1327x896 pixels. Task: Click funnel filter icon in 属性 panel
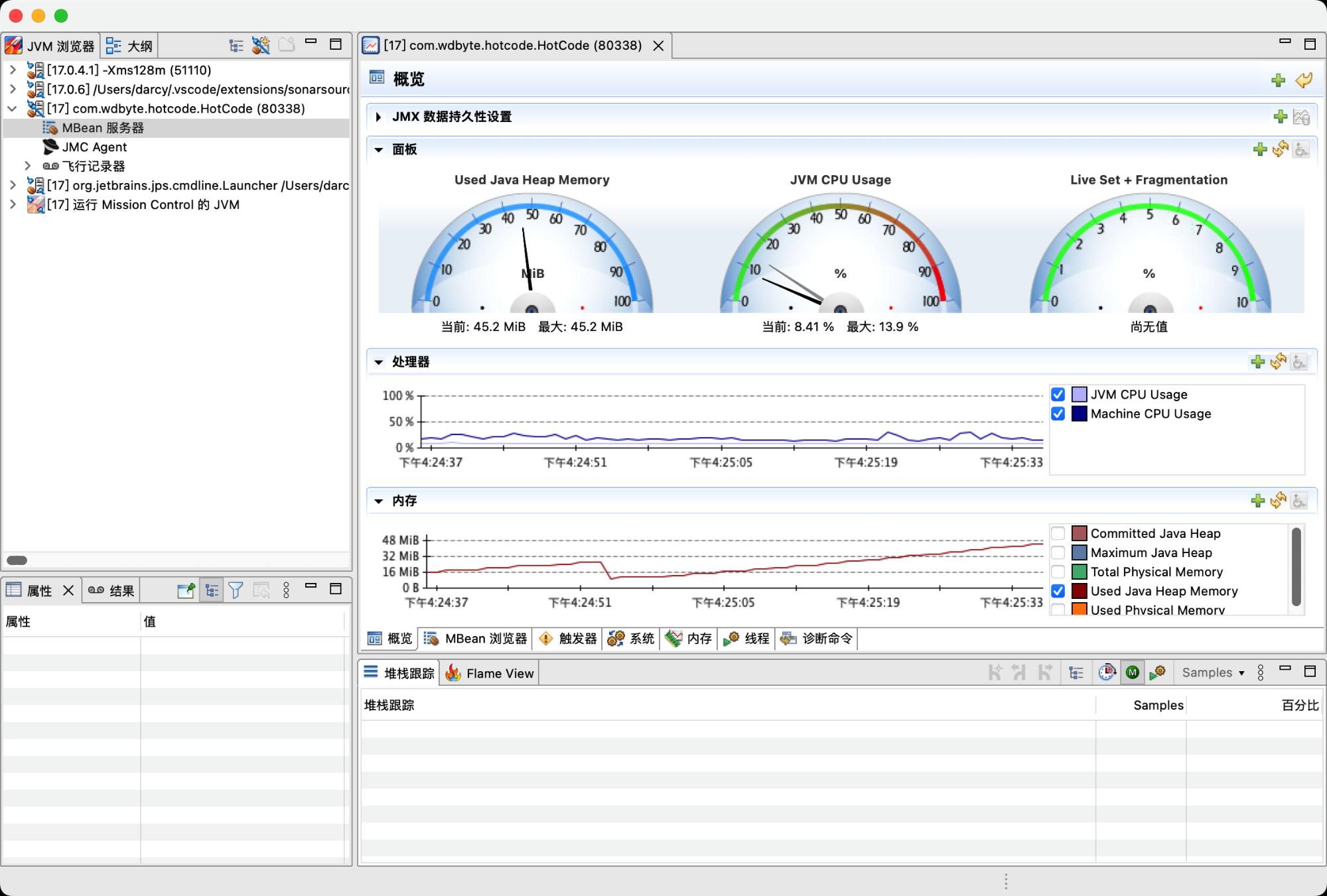[x=236, y=590]
